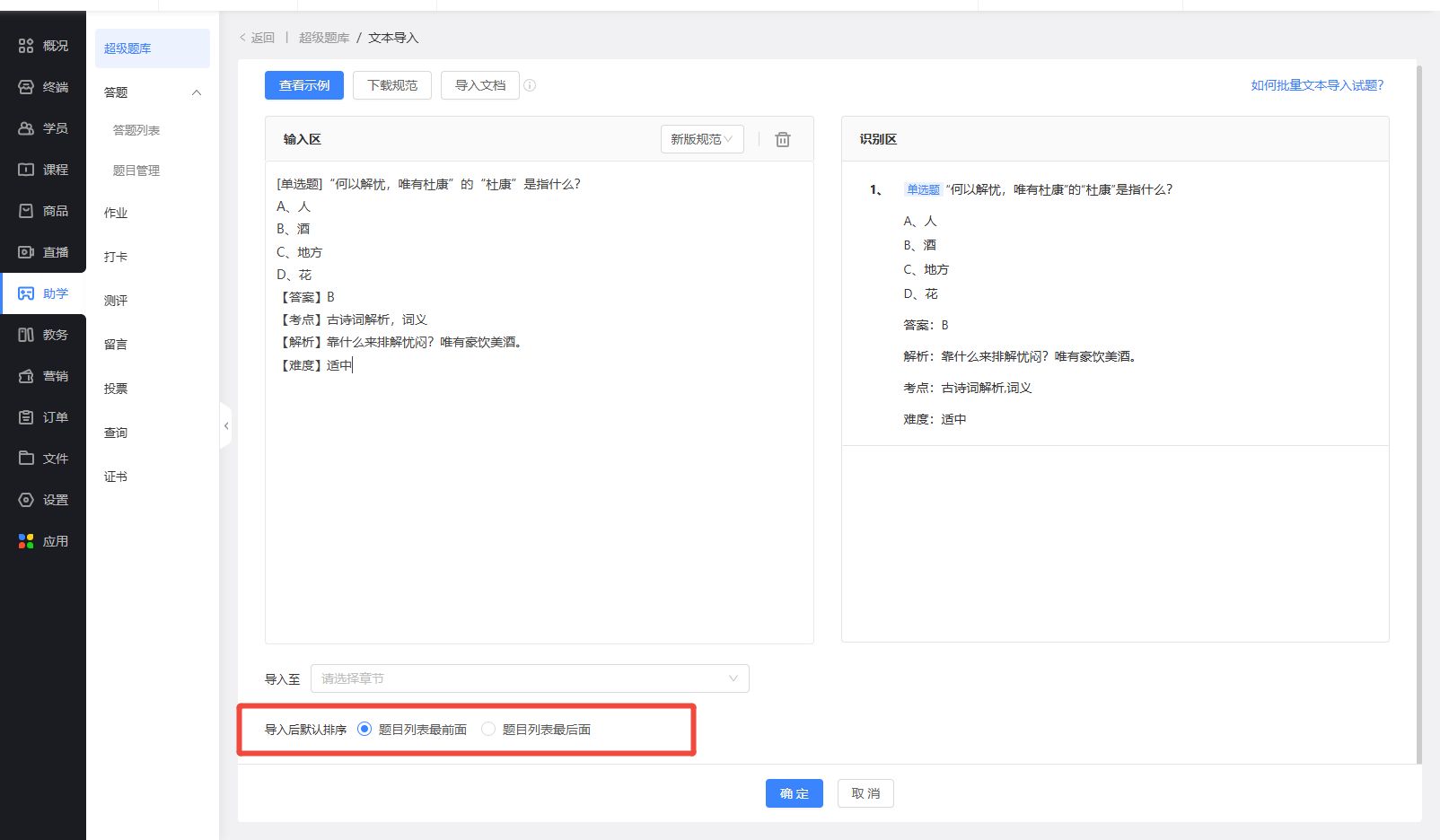The image size is (1440, 840).
Task: Open 设置 in the sidebar
Action: pos(43,500)
